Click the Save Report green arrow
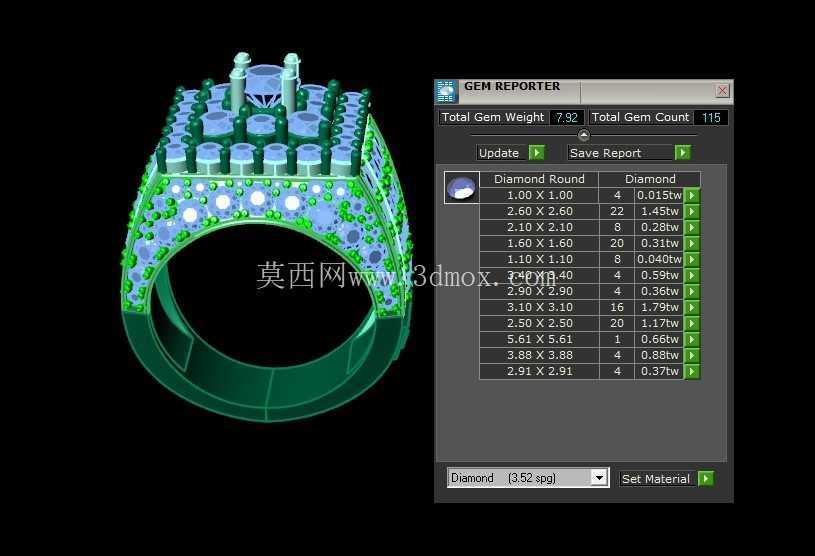The image size is (815, 556). pyautogui.click(x=682, y=153)
